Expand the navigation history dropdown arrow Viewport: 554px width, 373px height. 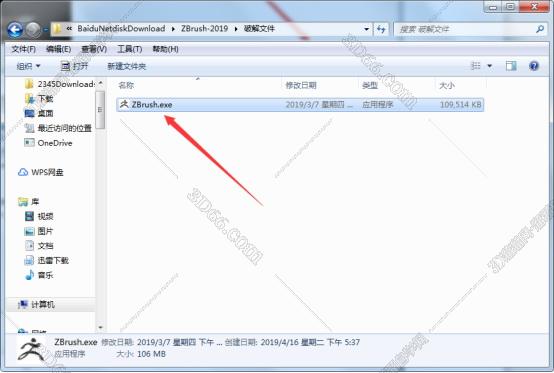coord(45,30)
